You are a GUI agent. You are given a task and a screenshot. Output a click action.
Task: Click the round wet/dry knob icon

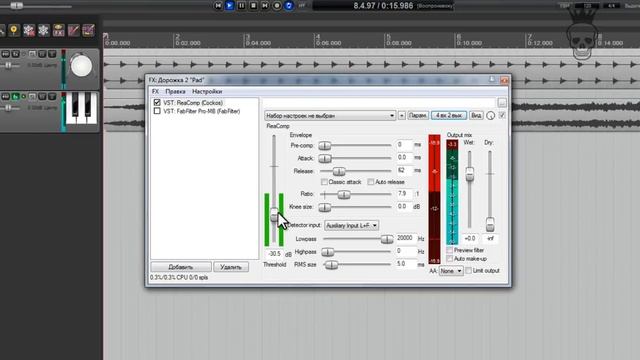(x=491, y=116)
